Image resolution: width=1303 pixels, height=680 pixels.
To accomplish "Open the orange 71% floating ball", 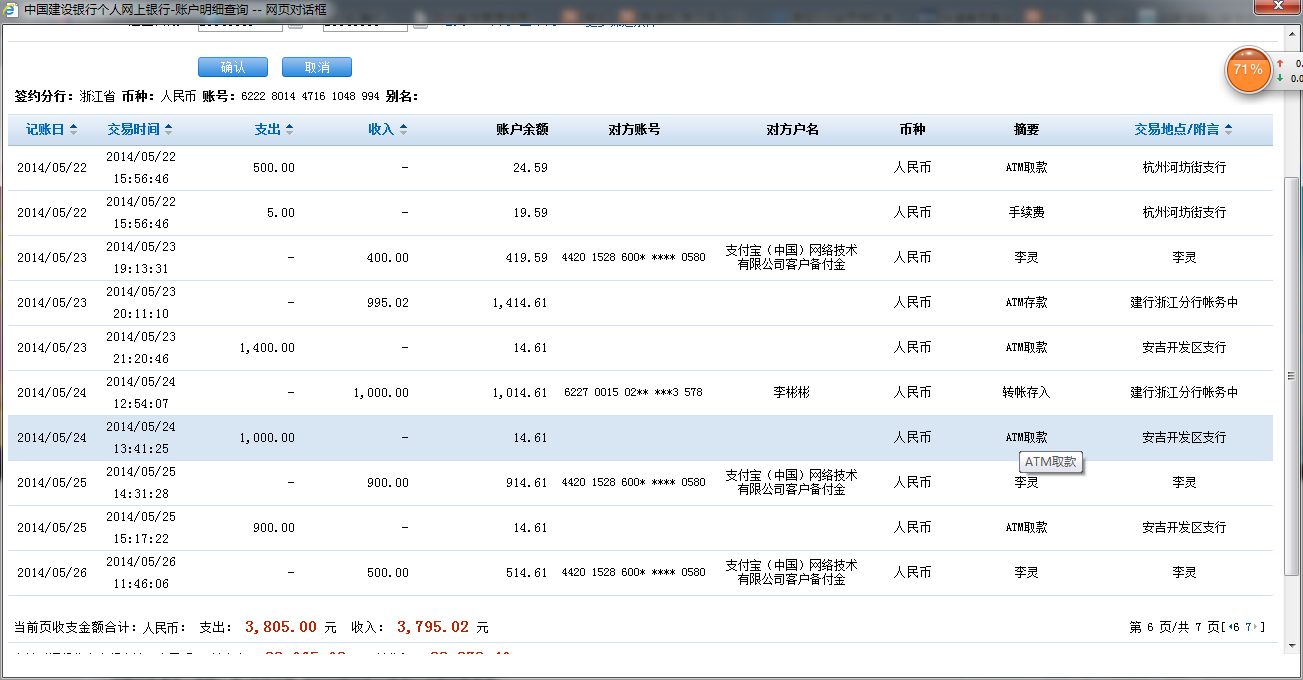I will coord(1248,70).
